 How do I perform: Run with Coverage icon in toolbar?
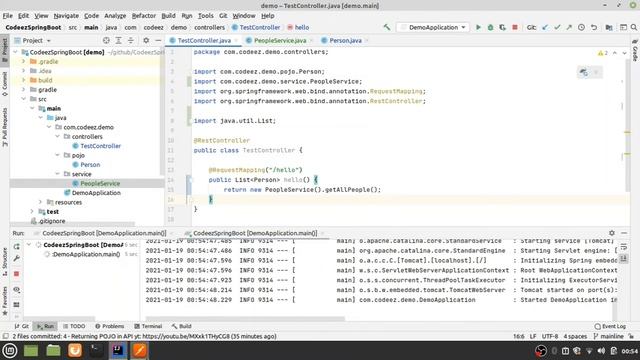coord(502,27)
